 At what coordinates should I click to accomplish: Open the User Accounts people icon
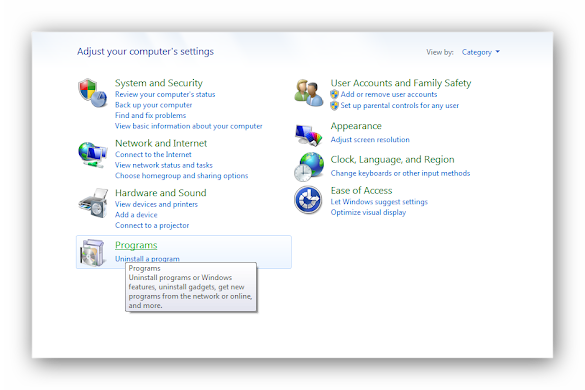tap(308, 93)
